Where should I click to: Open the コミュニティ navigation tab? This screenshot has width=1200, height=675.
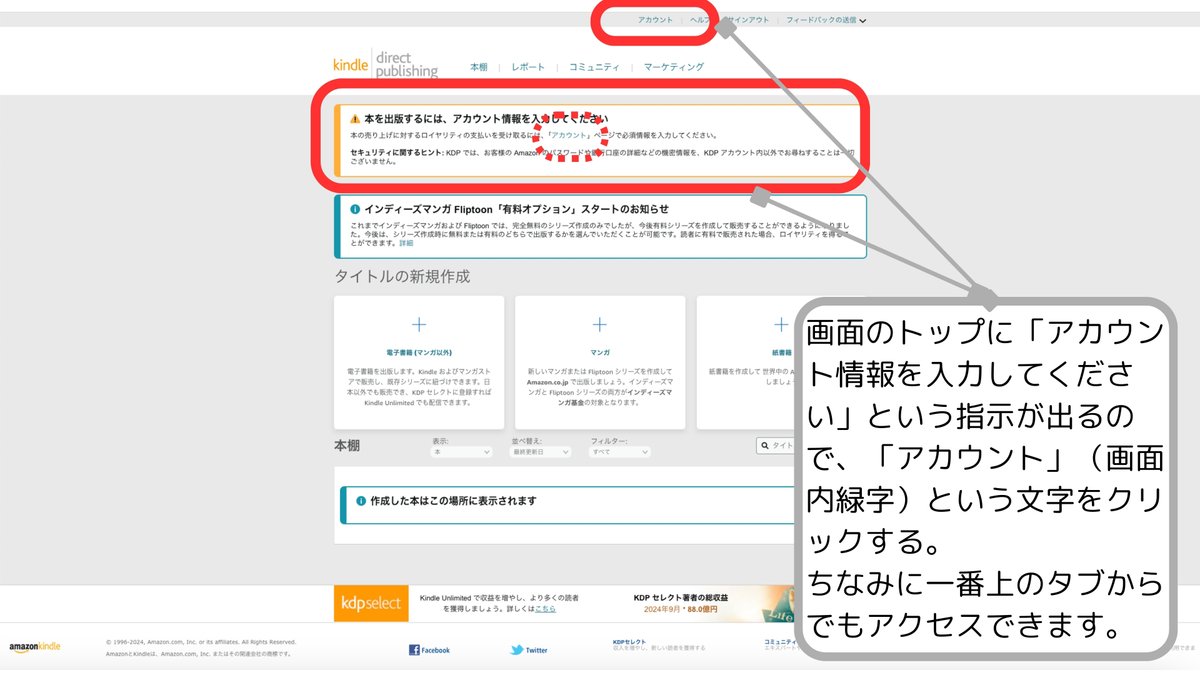[x=594, y=67]
